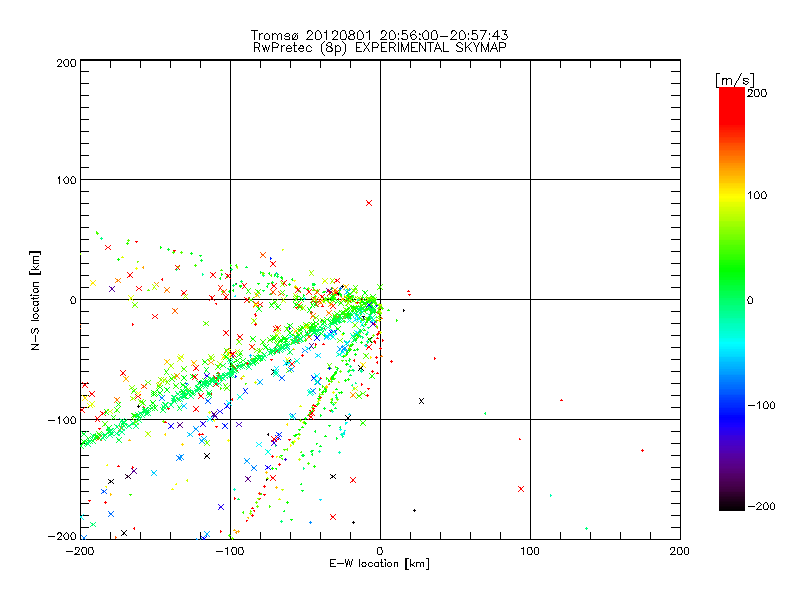
Task: Click the colorbar label '-200' at the bottom
Action: (x=761, y=506)
